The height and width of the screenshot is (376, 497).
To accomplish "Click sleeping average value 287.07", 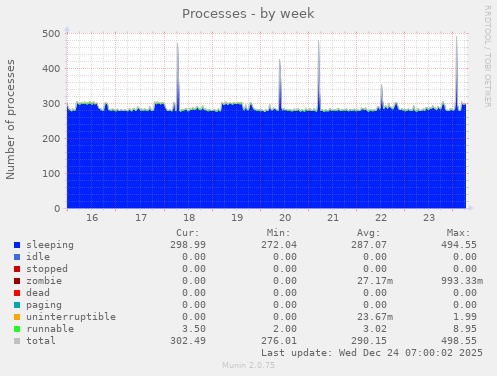I will pos(369,245).
